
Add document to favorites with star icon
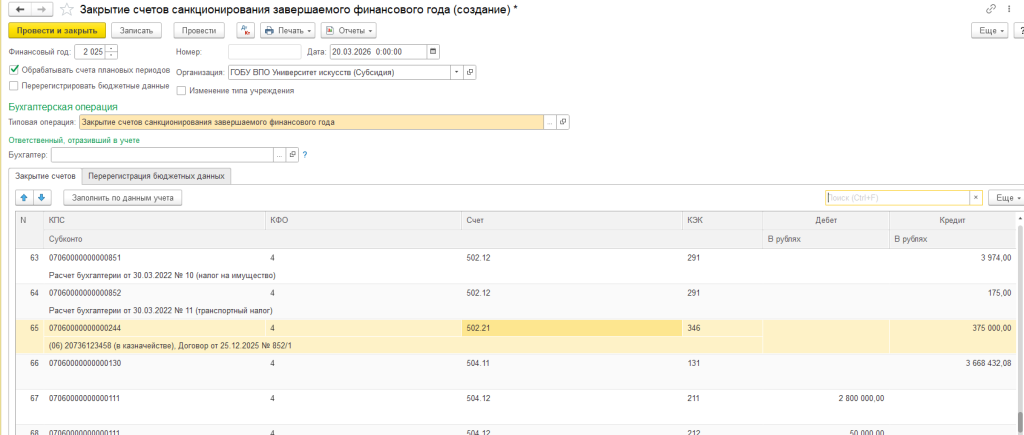coord(66,9)
